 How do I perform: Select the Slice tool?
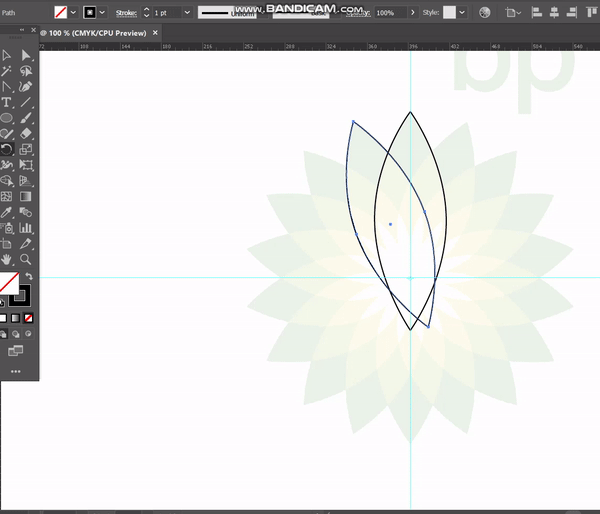coord(26,244)
